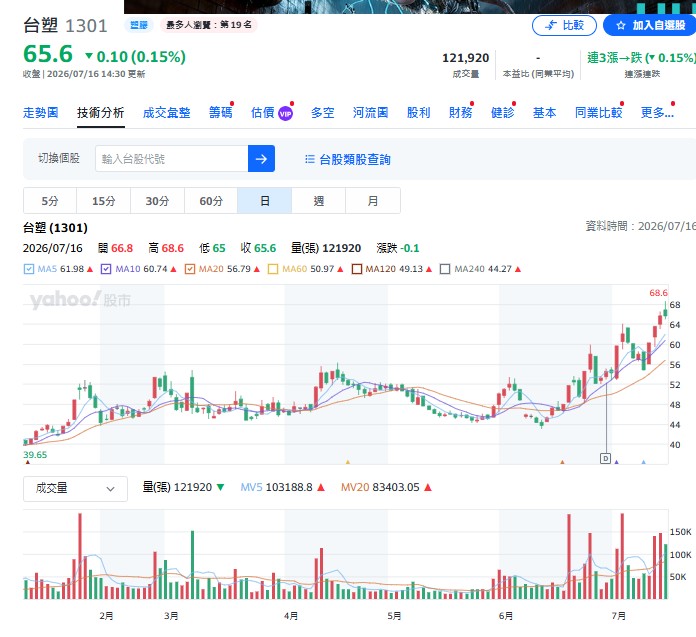Viewport: 696px width, 637px height.
Task: Select the 日 daily chart interval
Action: 265,201
